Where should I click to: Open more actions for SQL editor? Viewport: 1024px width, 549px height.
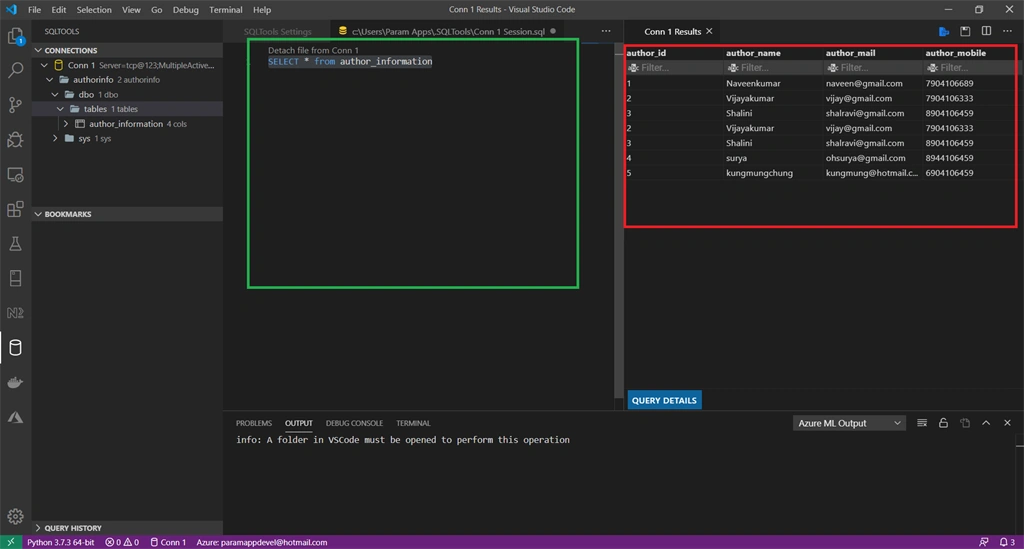pyautogui.click(x=606, y=31)
